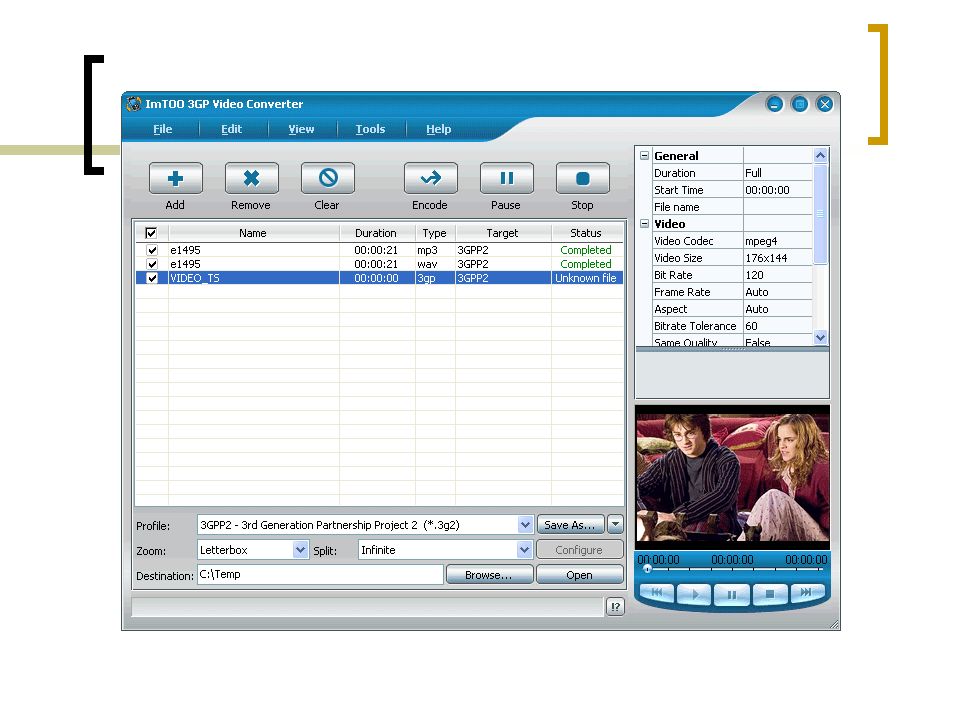
Task: Click the Frame Rate value Auto
Action: coord(778,293)
